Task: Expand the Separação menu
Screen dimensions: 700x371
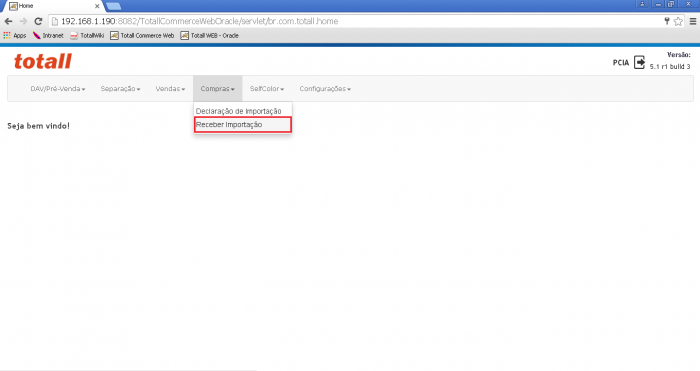Action: pyautogui.click(x=120, y=89)
